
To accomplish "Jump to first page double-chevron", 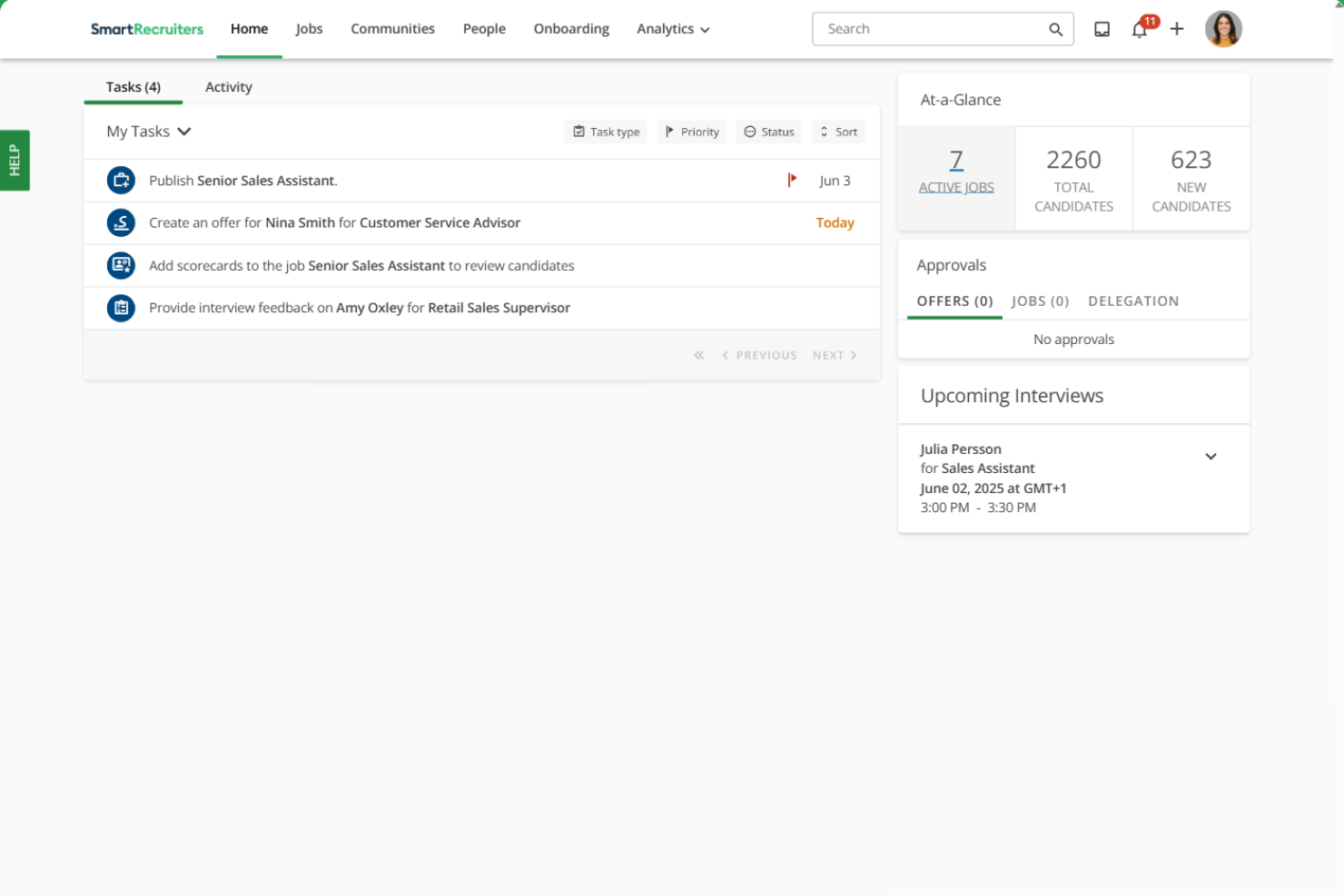I will point(699,355).
